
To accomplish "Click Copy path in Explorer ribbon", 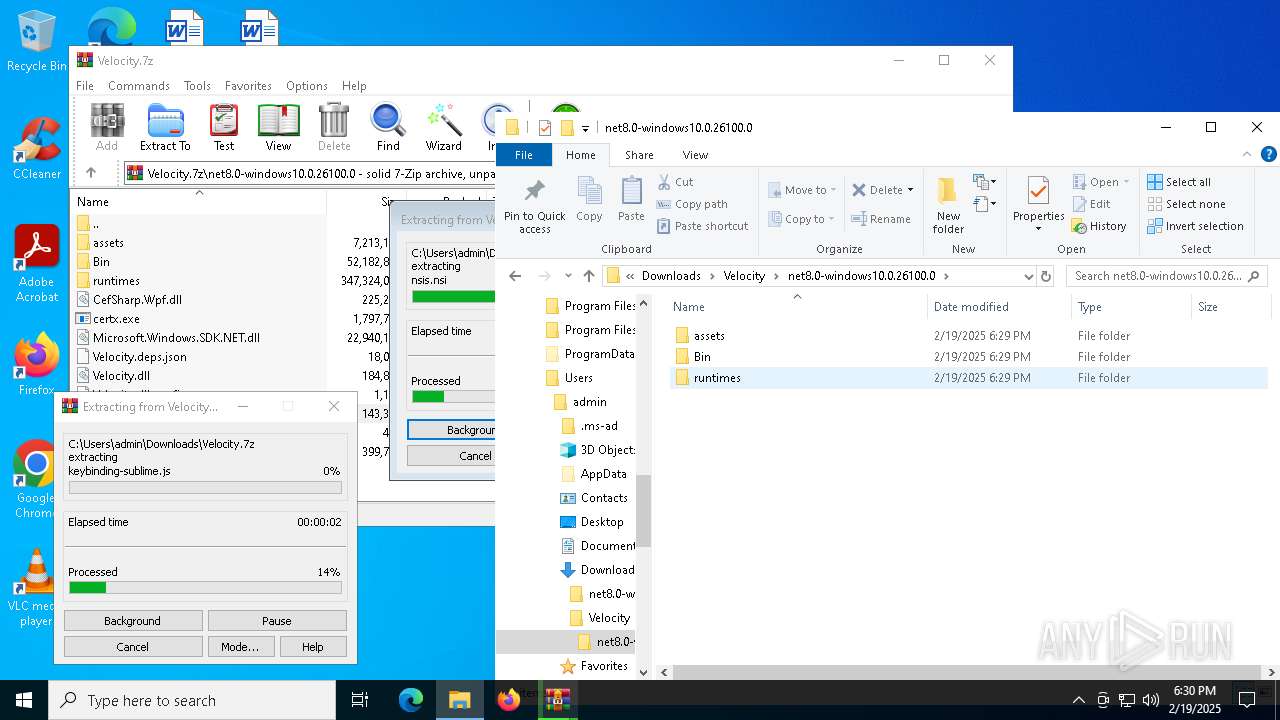I will point(692,204).
